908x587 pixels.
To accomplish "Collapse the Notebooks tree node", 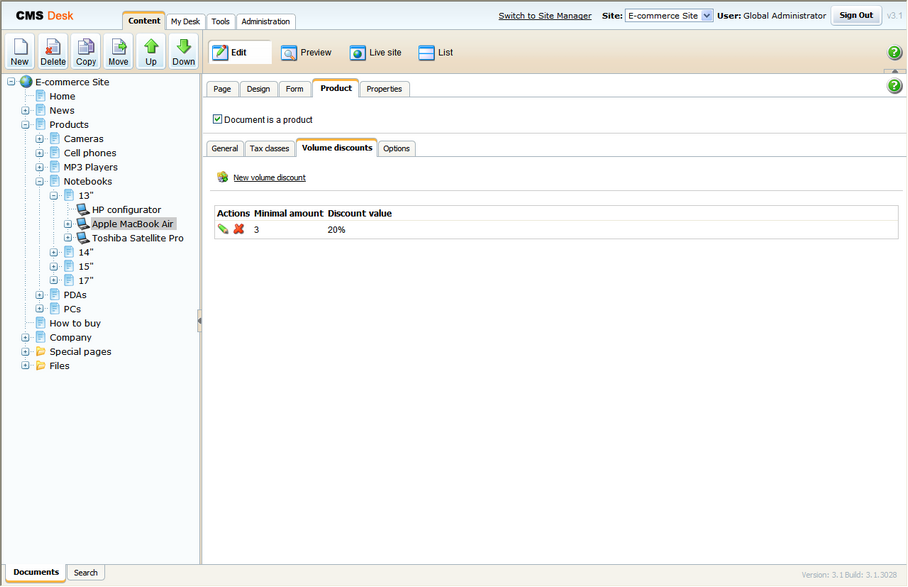I will (x=40, y=182).
